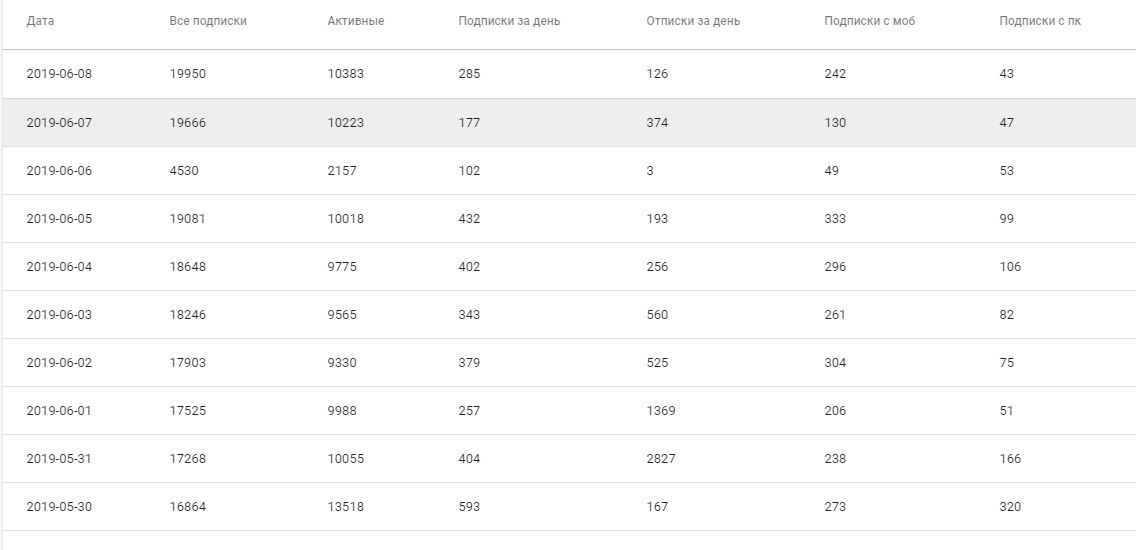Select the 2019-05-30 date cell

click(x=59, y=507)
